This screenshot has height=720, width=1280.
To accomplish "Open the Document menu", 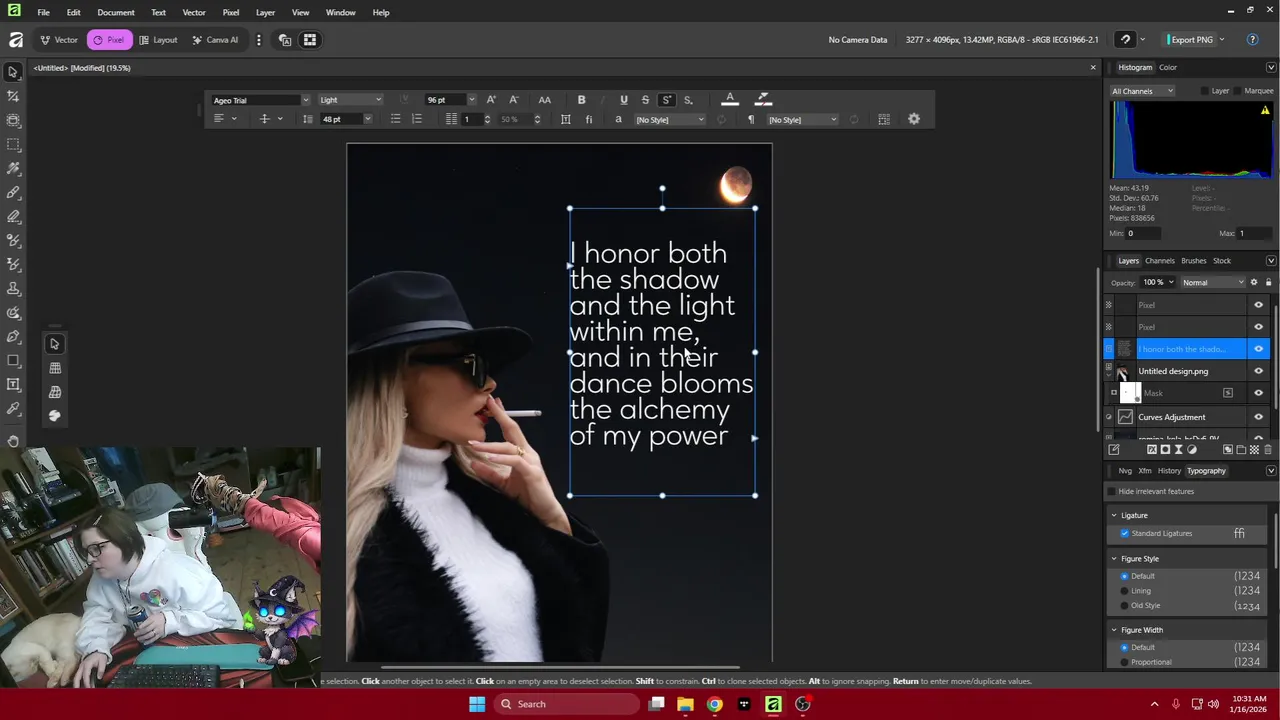I will point(116,12).
